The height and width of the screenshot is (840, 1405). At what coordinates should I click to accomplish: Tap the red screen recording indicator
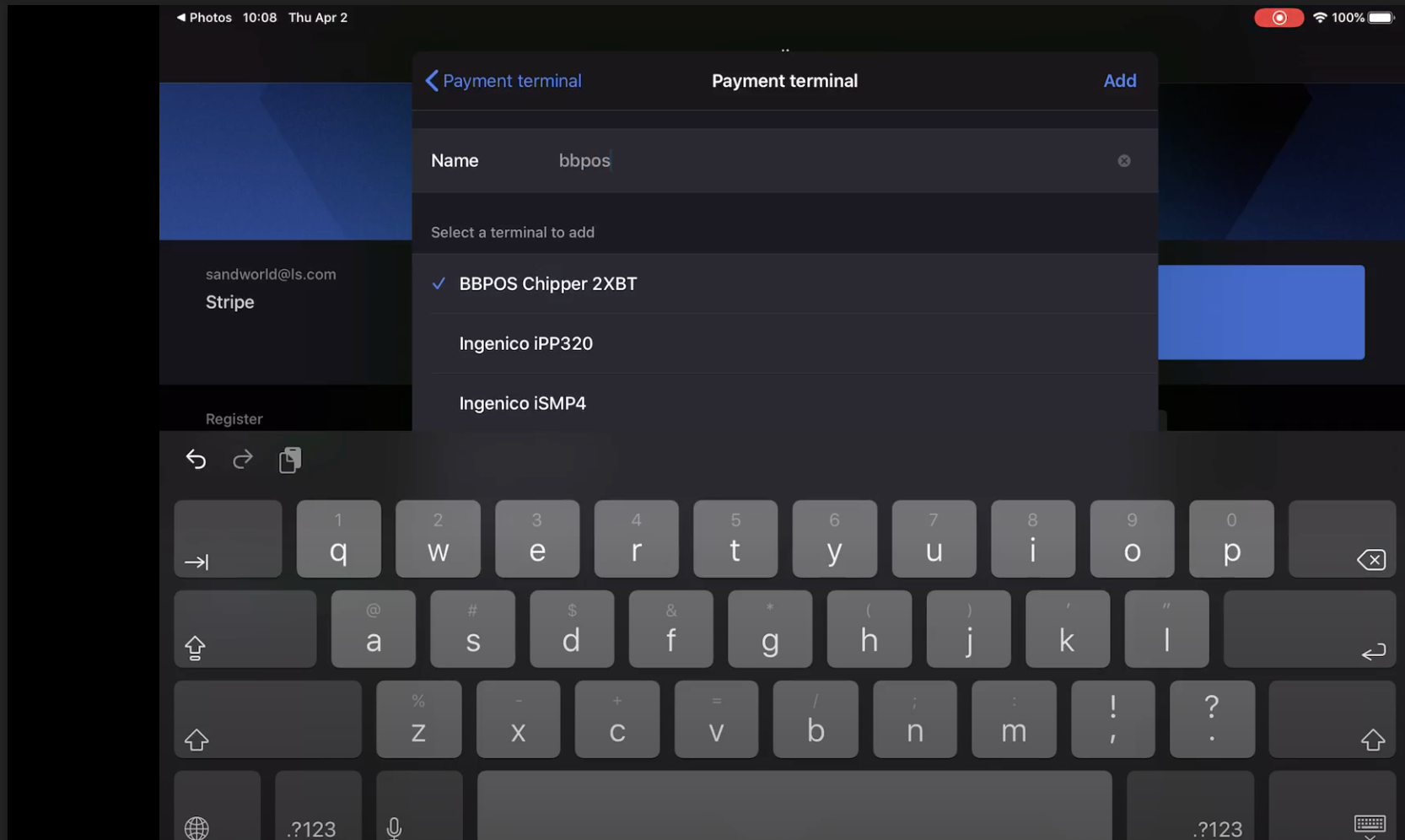pyautogui.click(x=1278, y=18)
